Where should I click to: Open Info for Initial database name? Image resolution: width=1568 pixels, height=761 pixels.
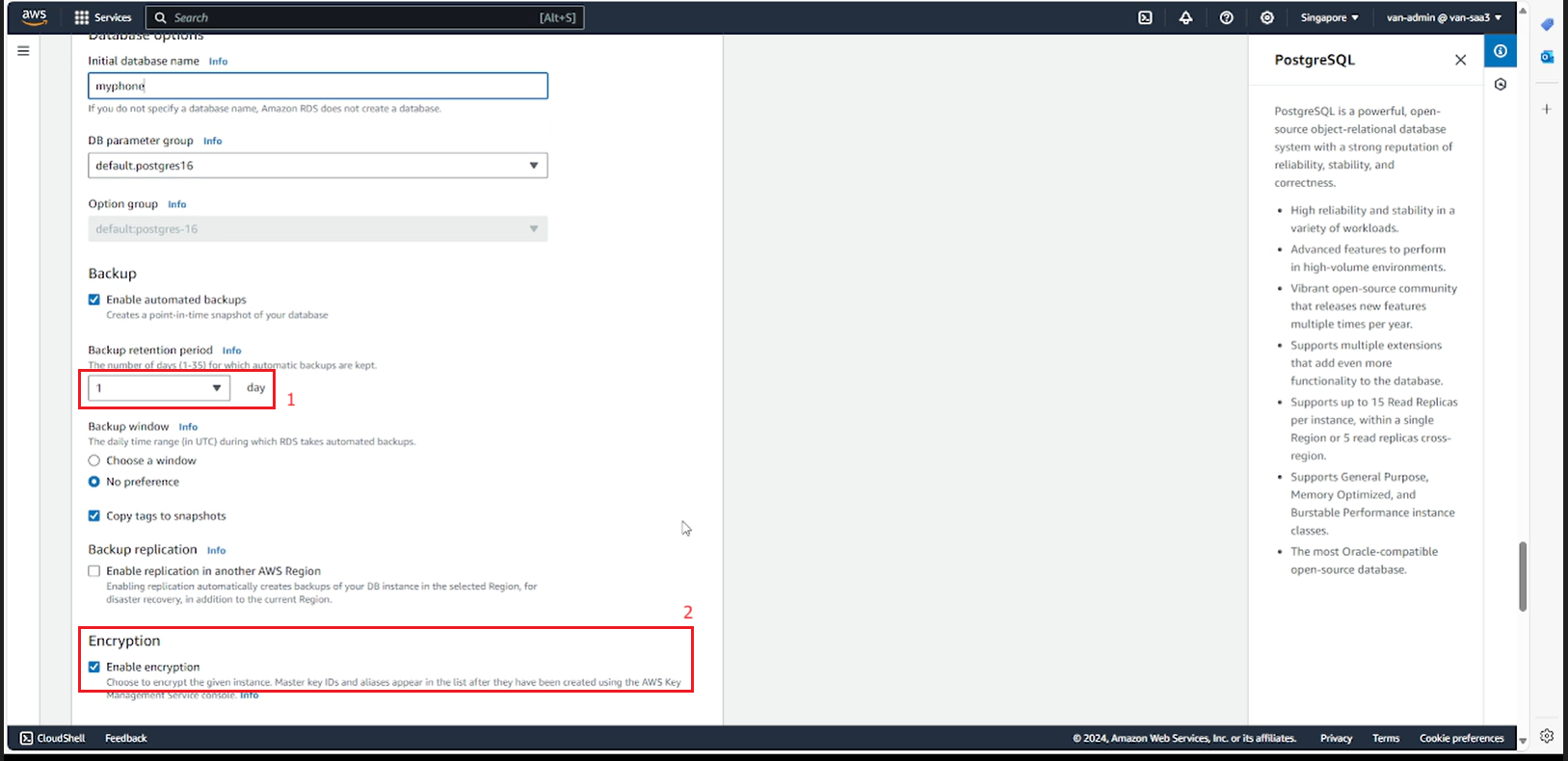[219, 62]
